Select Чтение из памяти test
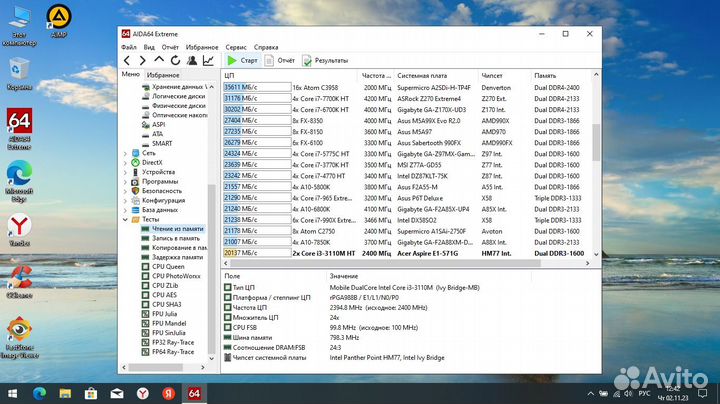The width and height of the screenshot is (720, 404). tap(173, 229)
